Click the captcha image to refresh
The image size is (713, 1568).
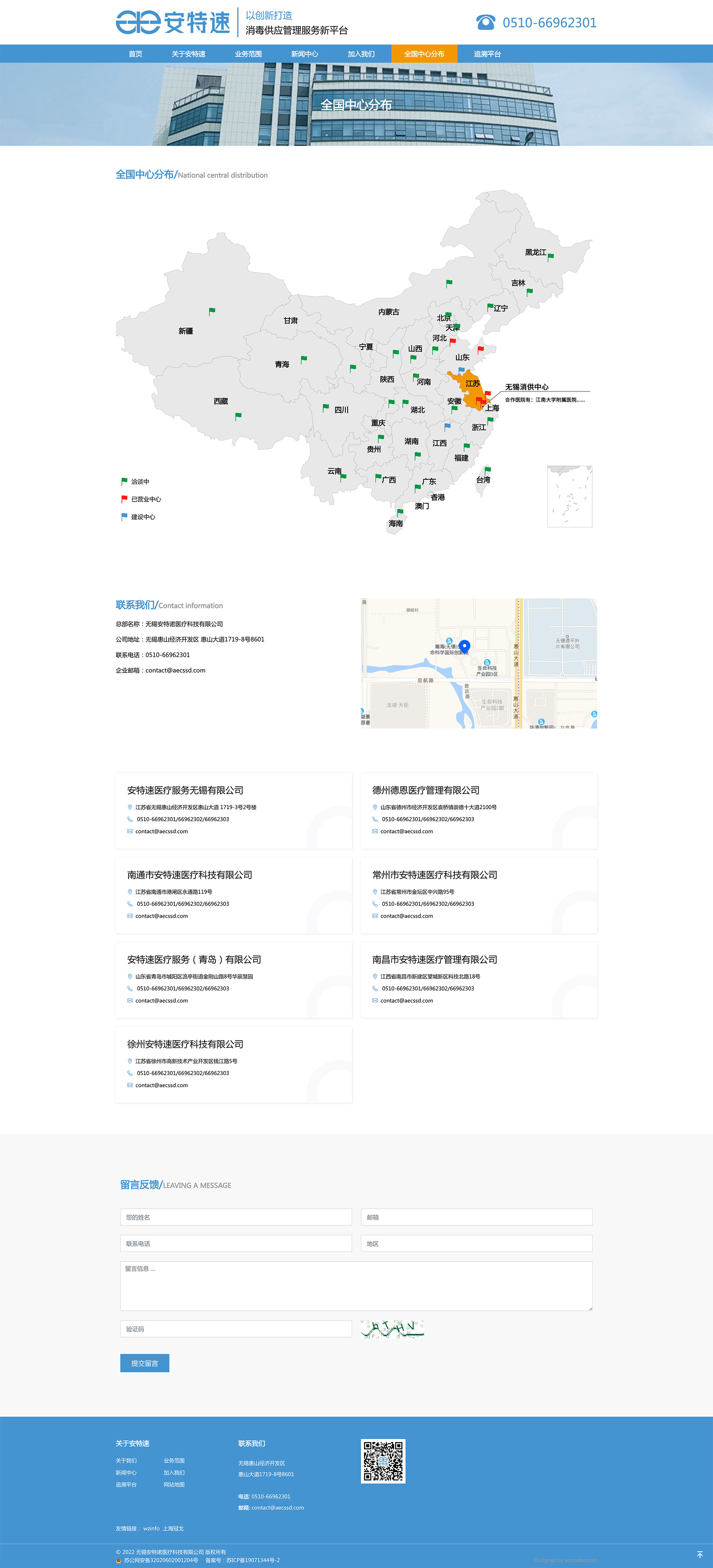(x=392, y=1329)
